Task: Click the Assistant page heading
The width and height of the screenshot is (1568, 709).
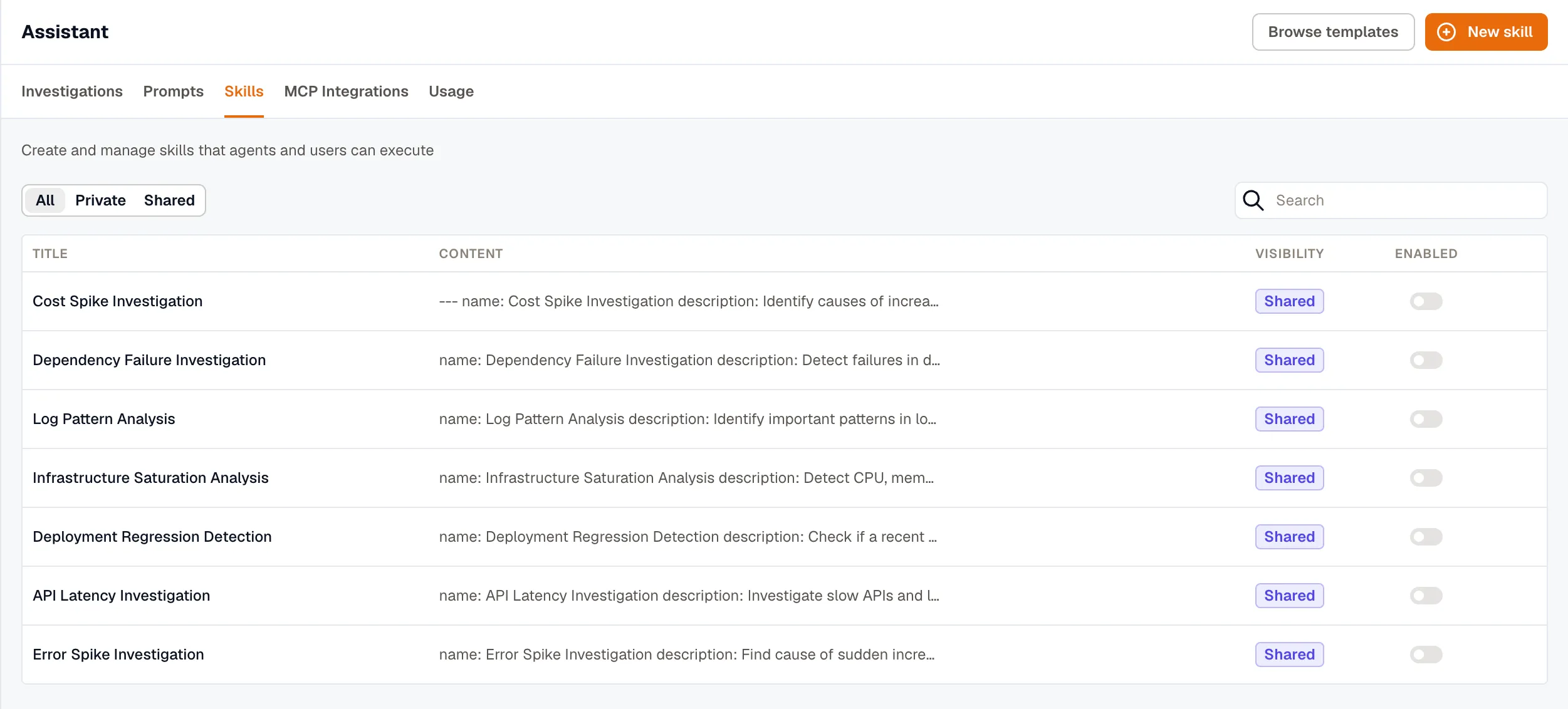Action: click(x=65, y=32)
